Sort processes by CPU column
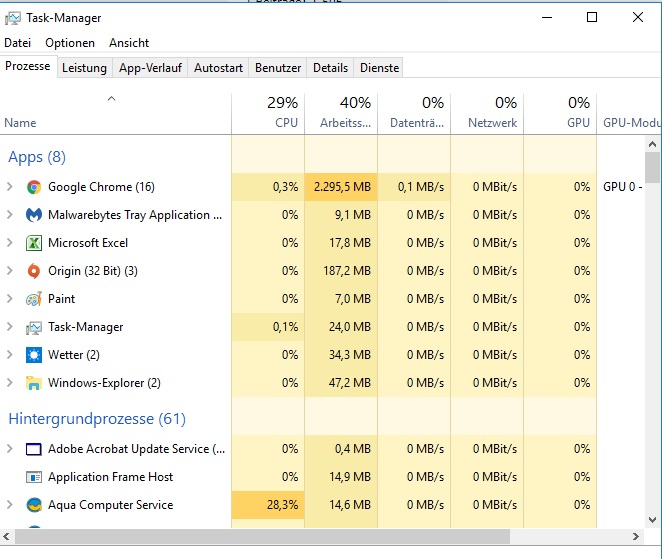The width and height of the screenshot is (662, 559). tap(268, 112)
